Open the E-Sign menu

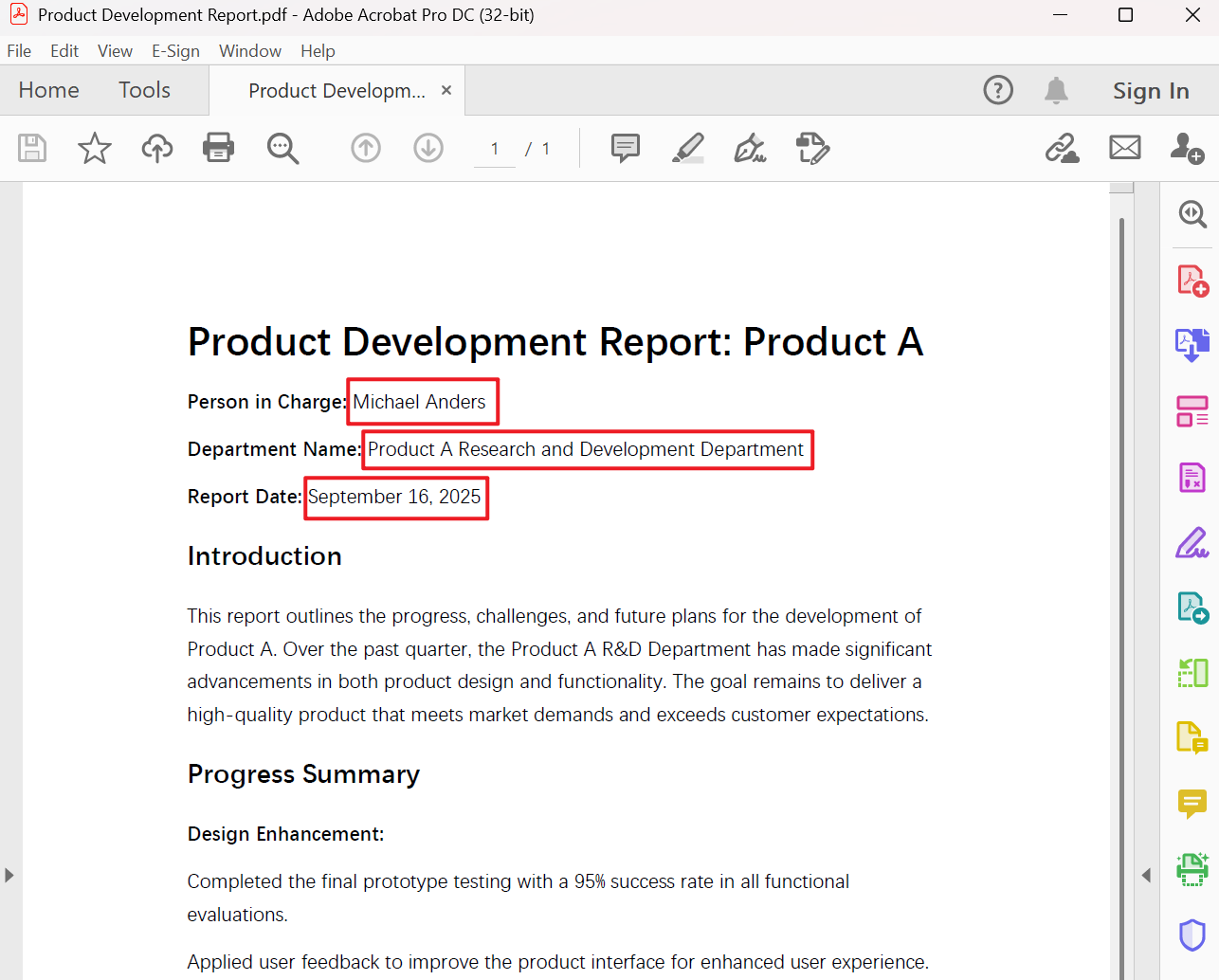(175, 51)
